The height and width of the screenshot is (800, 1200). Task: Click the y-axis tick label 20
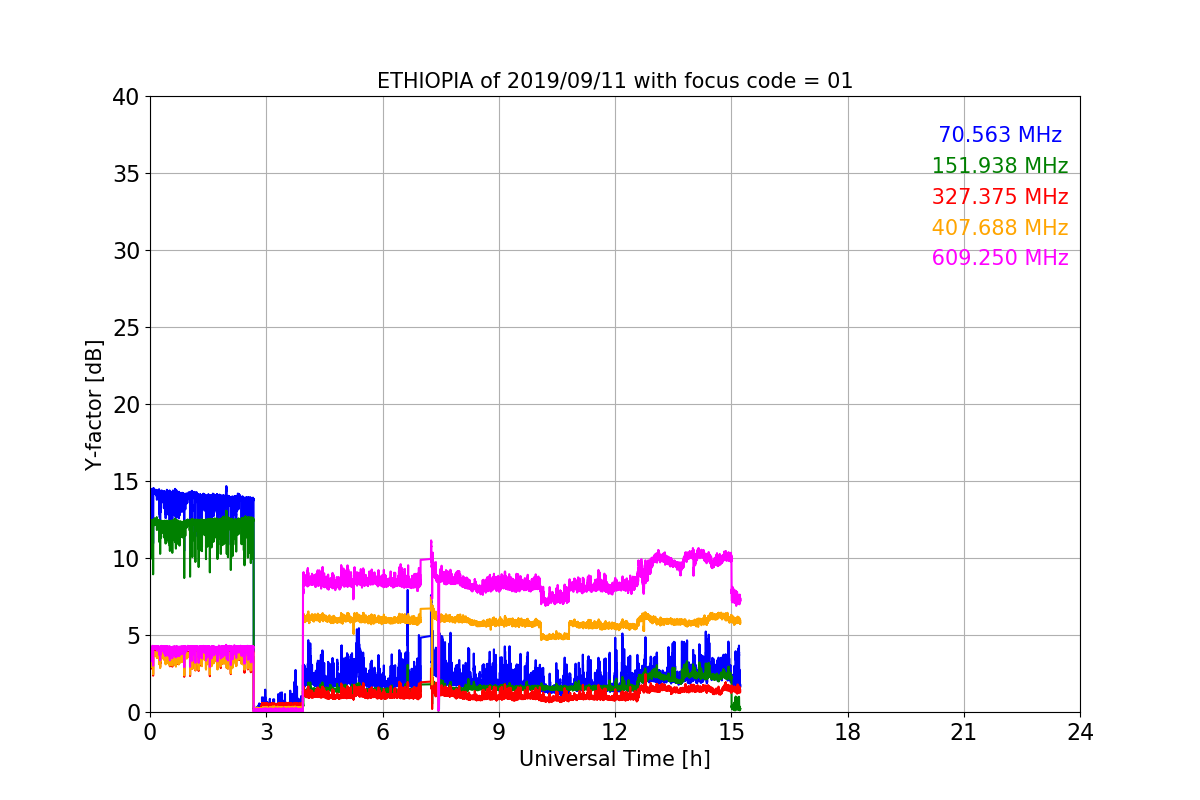pos(125,405)
